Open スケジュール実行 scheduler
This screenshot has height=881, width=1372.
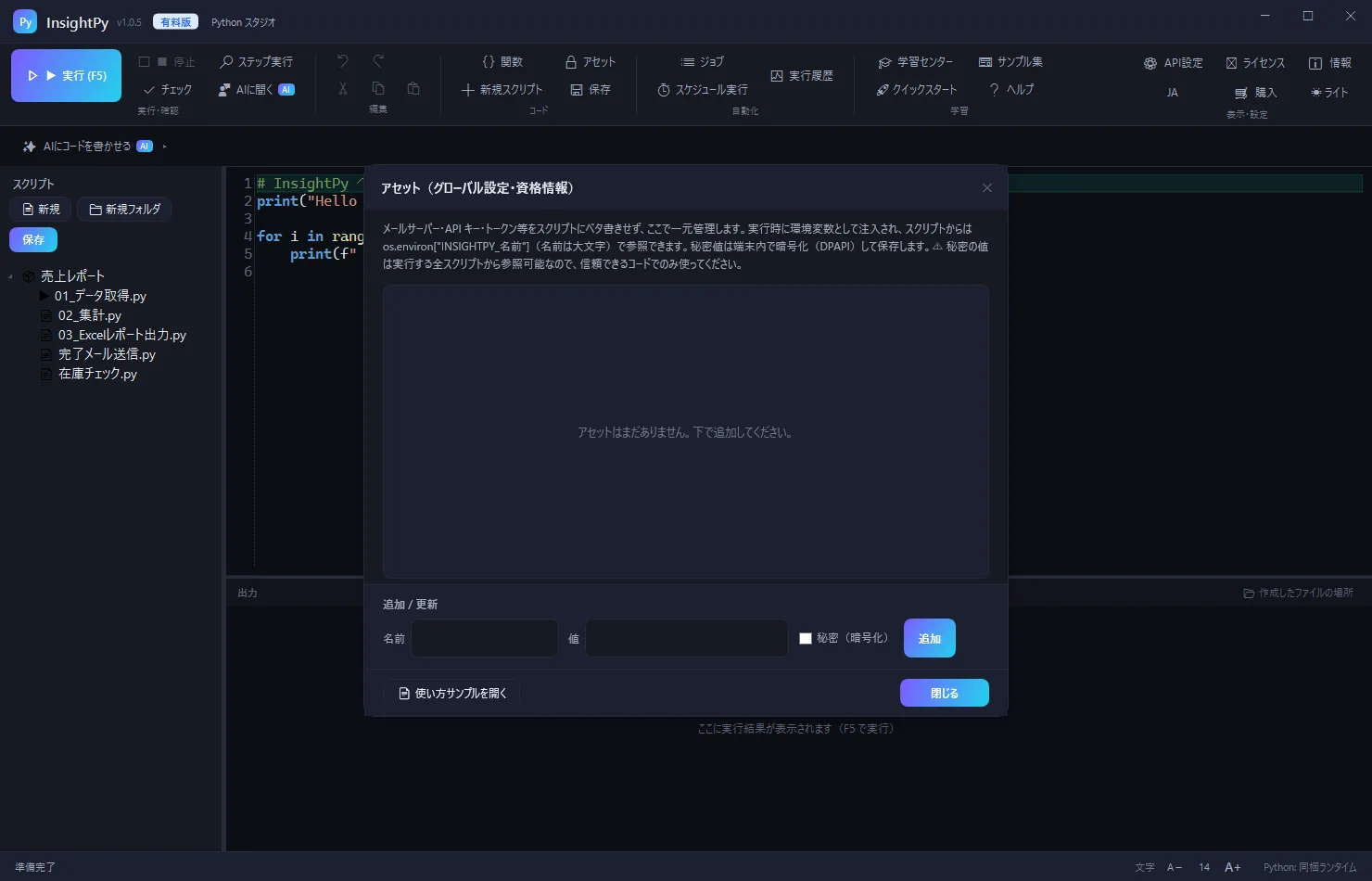(703, 90)
